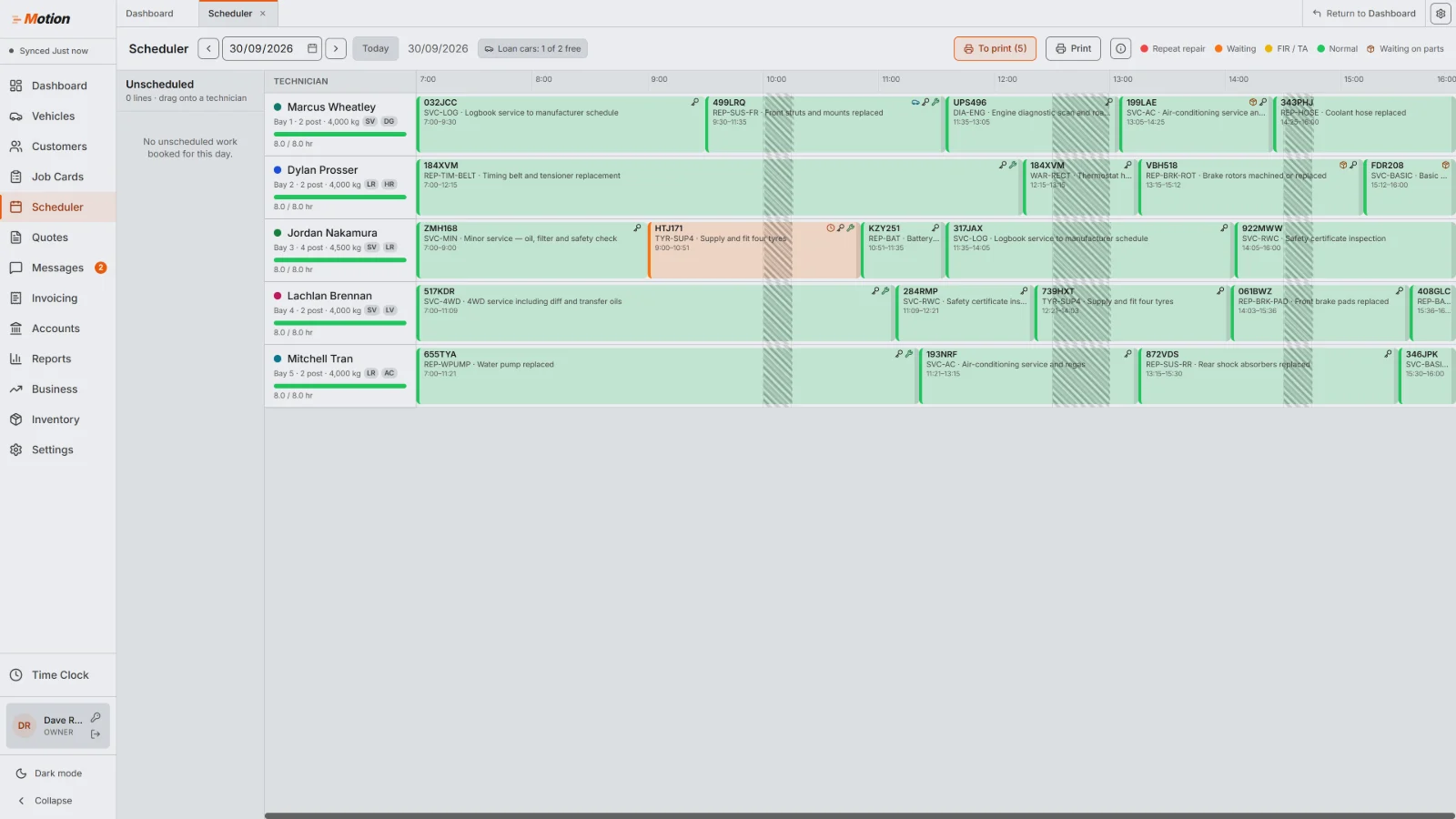The image size is (1456, 819).
Task: Select the orange HTJ171 tyre job block
Action: [753, 249]
